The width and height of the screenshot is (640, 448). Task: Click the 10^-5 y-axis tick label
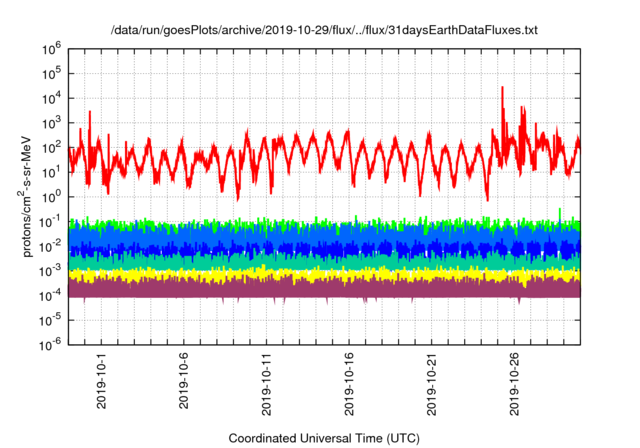pyautogui.click(x=51, y=321)
